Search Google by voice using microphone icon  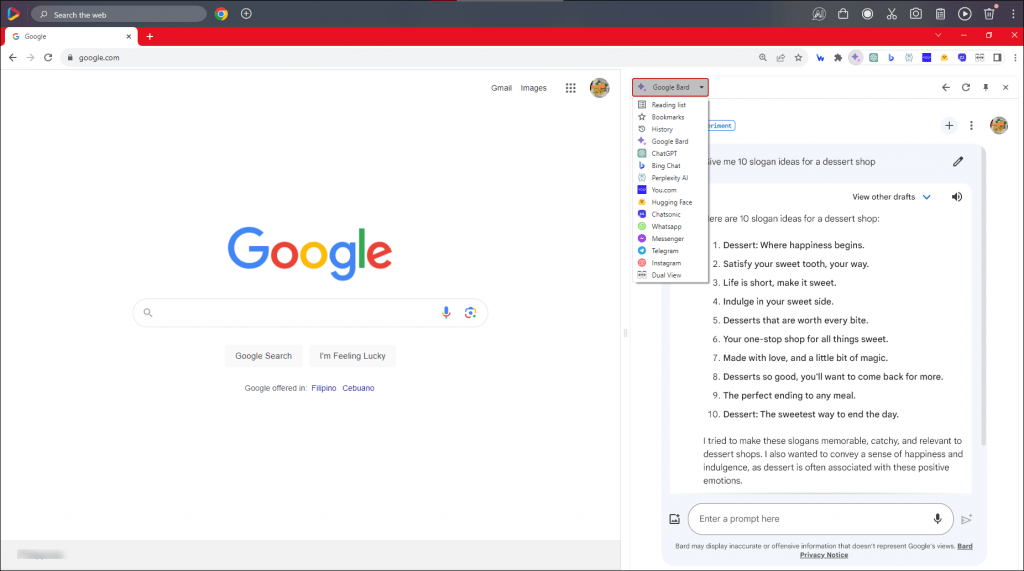tap(447, 313)
